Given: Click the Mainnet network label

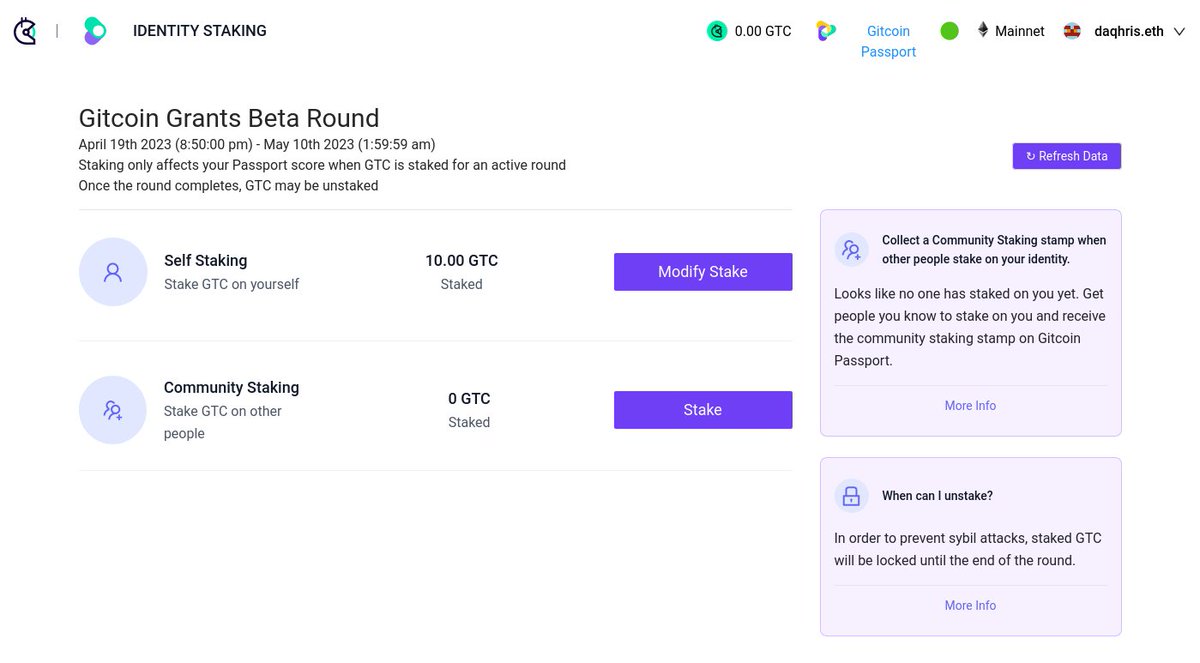Looking at the screenshot, I should pos(1020,31).
